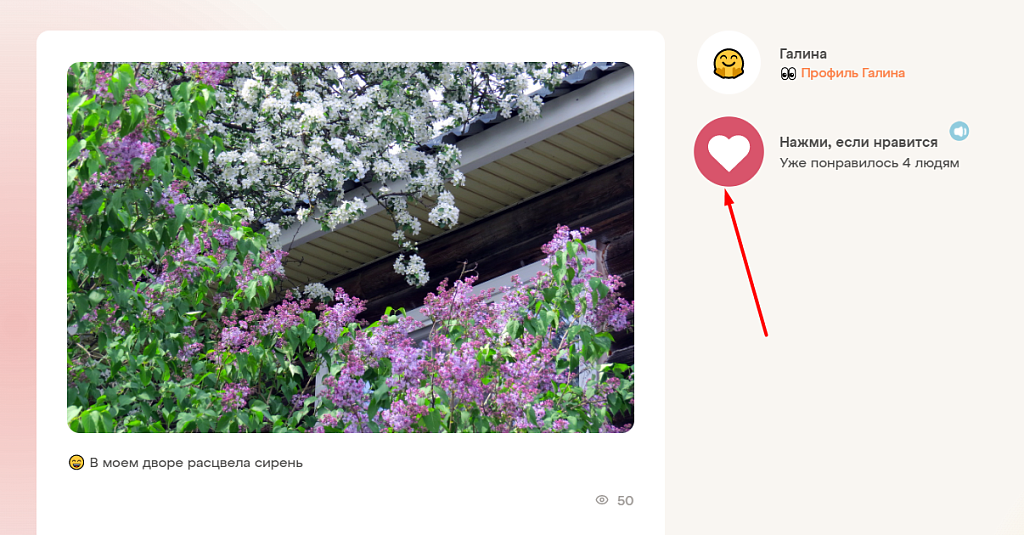Screen dimensions: 1024x535
Task: Open Галина's hugging emoji avatar
Action: tap(729, 63)
